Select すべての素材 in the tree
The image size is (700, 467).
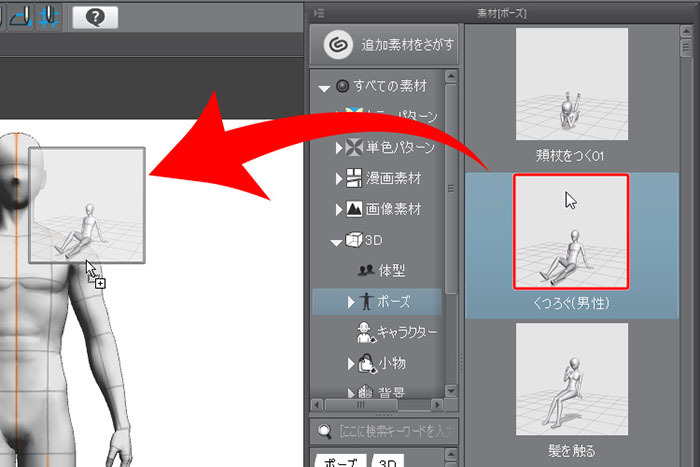[390, 86]
